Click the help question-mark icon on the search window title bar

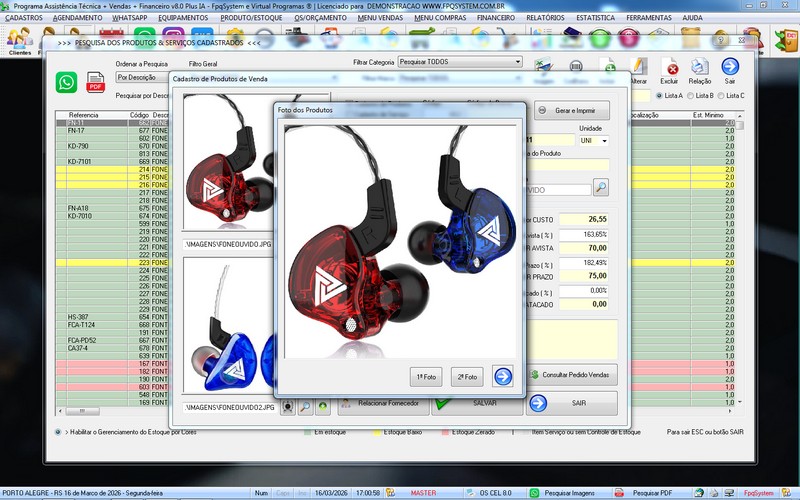(721, 40)
